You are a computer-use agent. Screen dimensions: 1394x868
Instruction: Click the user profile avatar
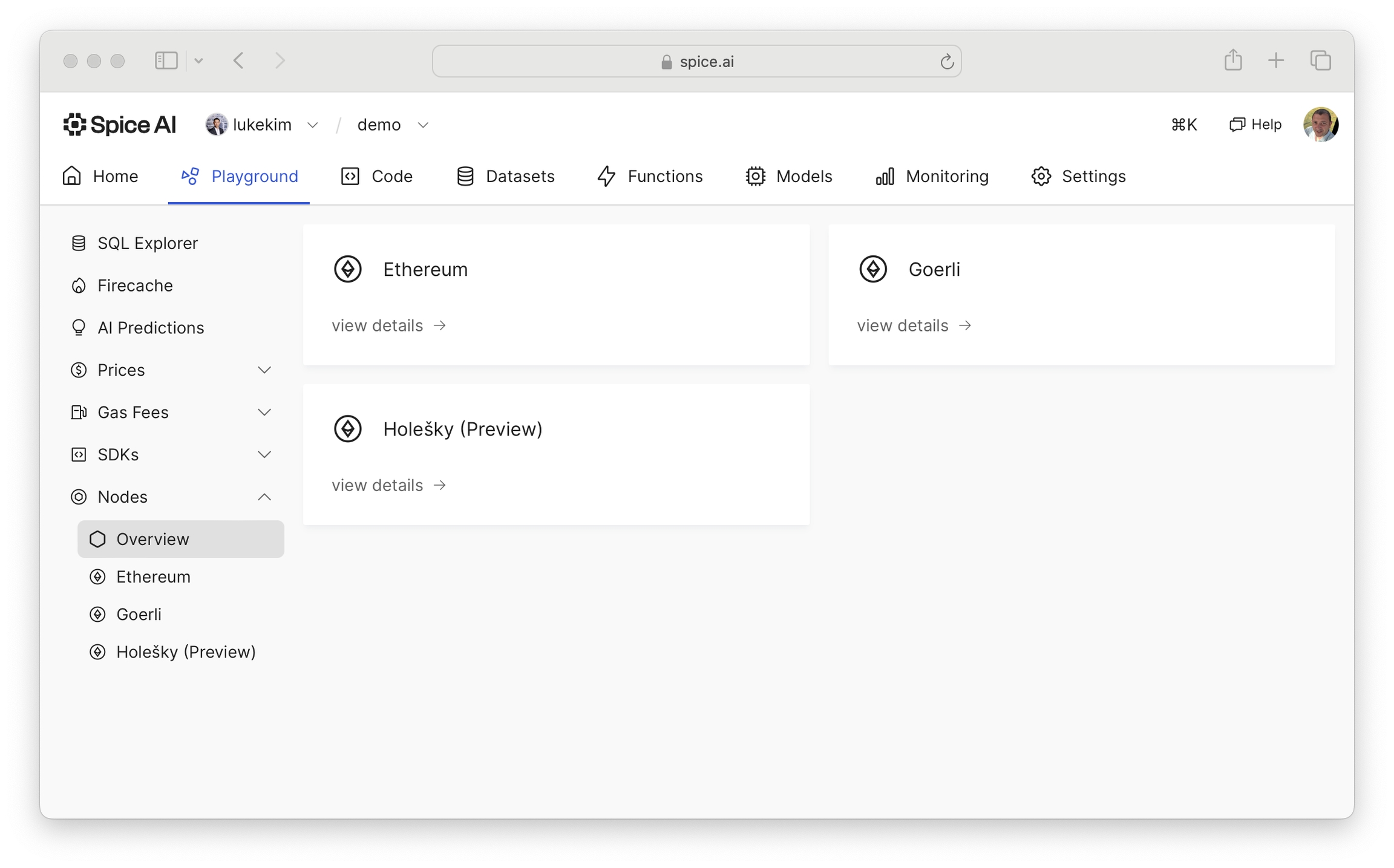click(x=1320, y=125)
